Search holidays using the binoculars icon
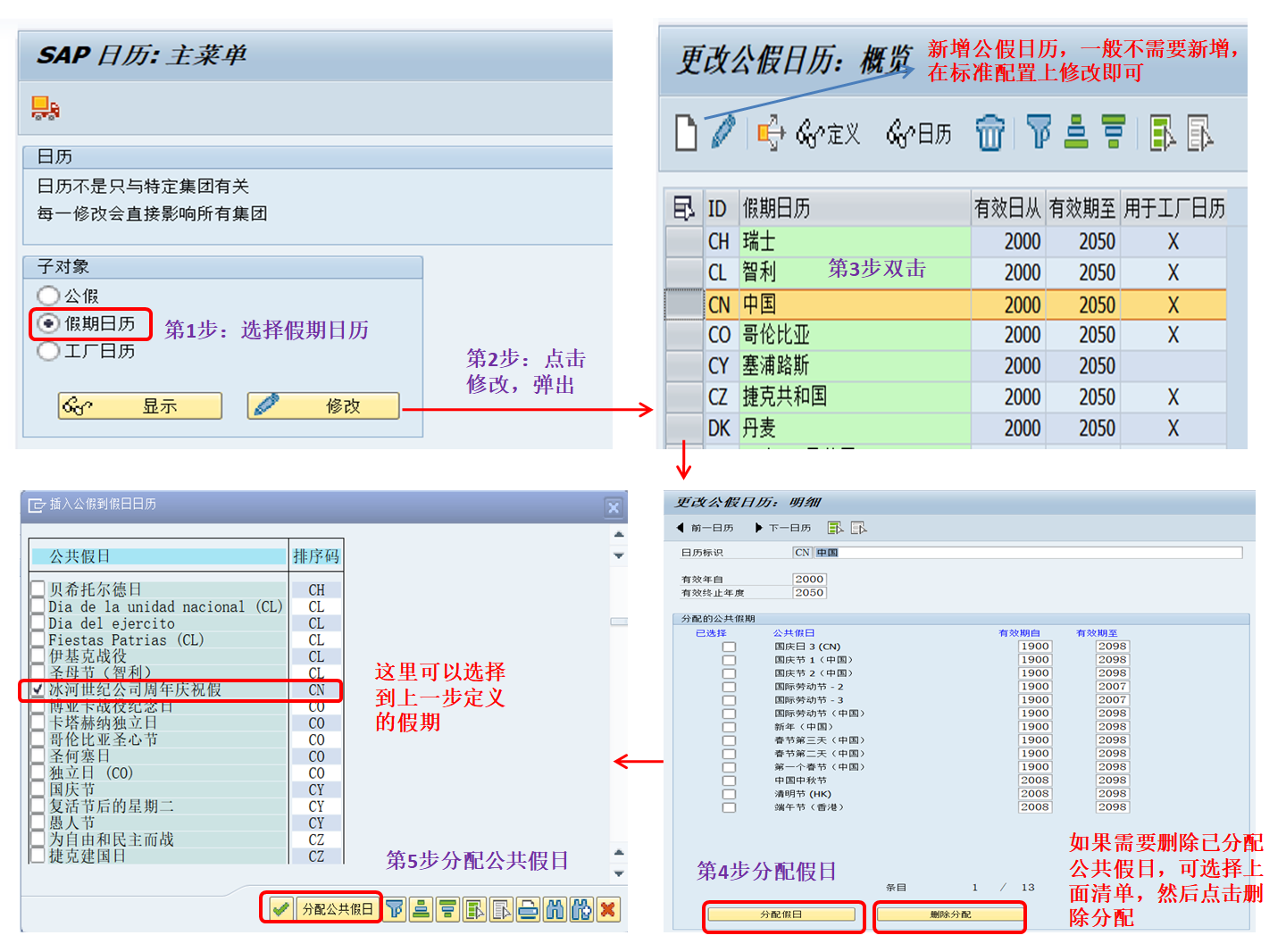1286x952 pixels. [x=555, y=909]
